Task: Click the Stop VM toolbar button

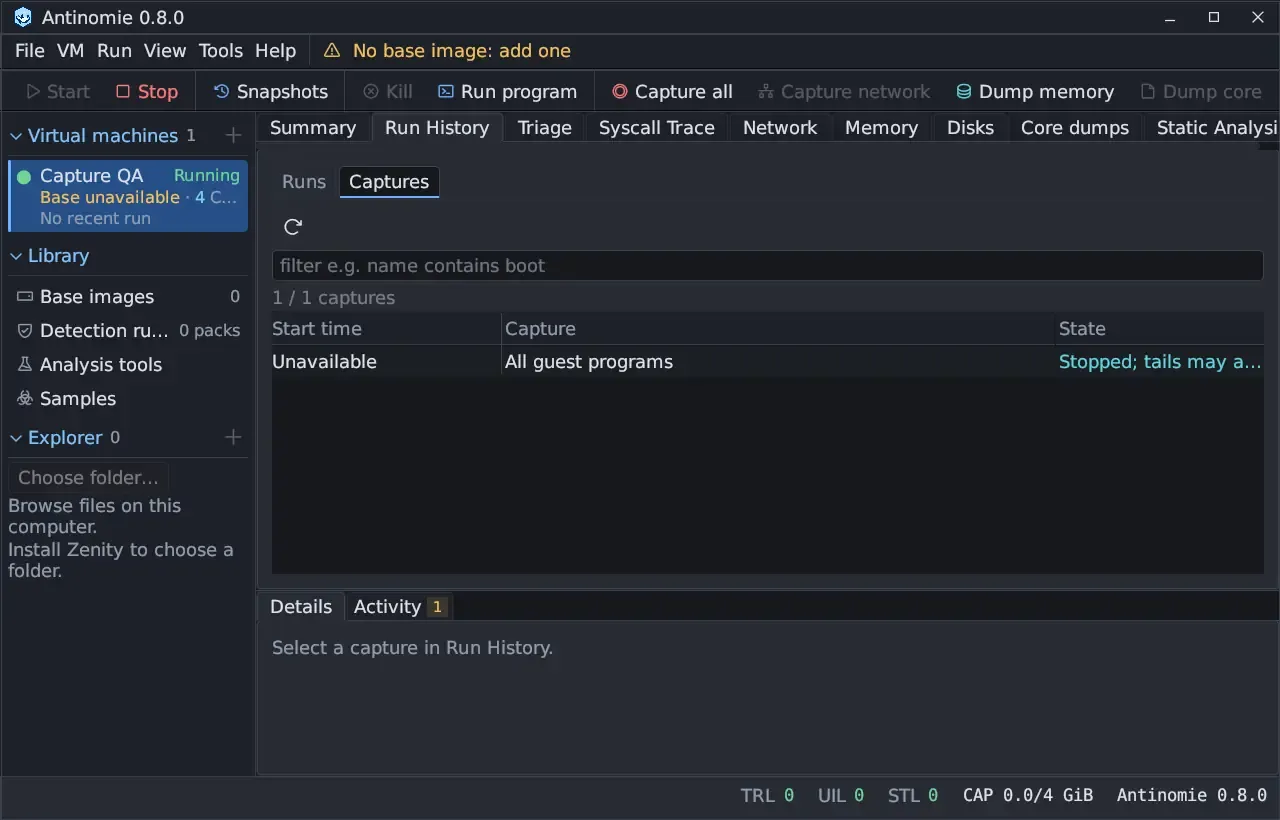Action: click(x=147, y=92)
